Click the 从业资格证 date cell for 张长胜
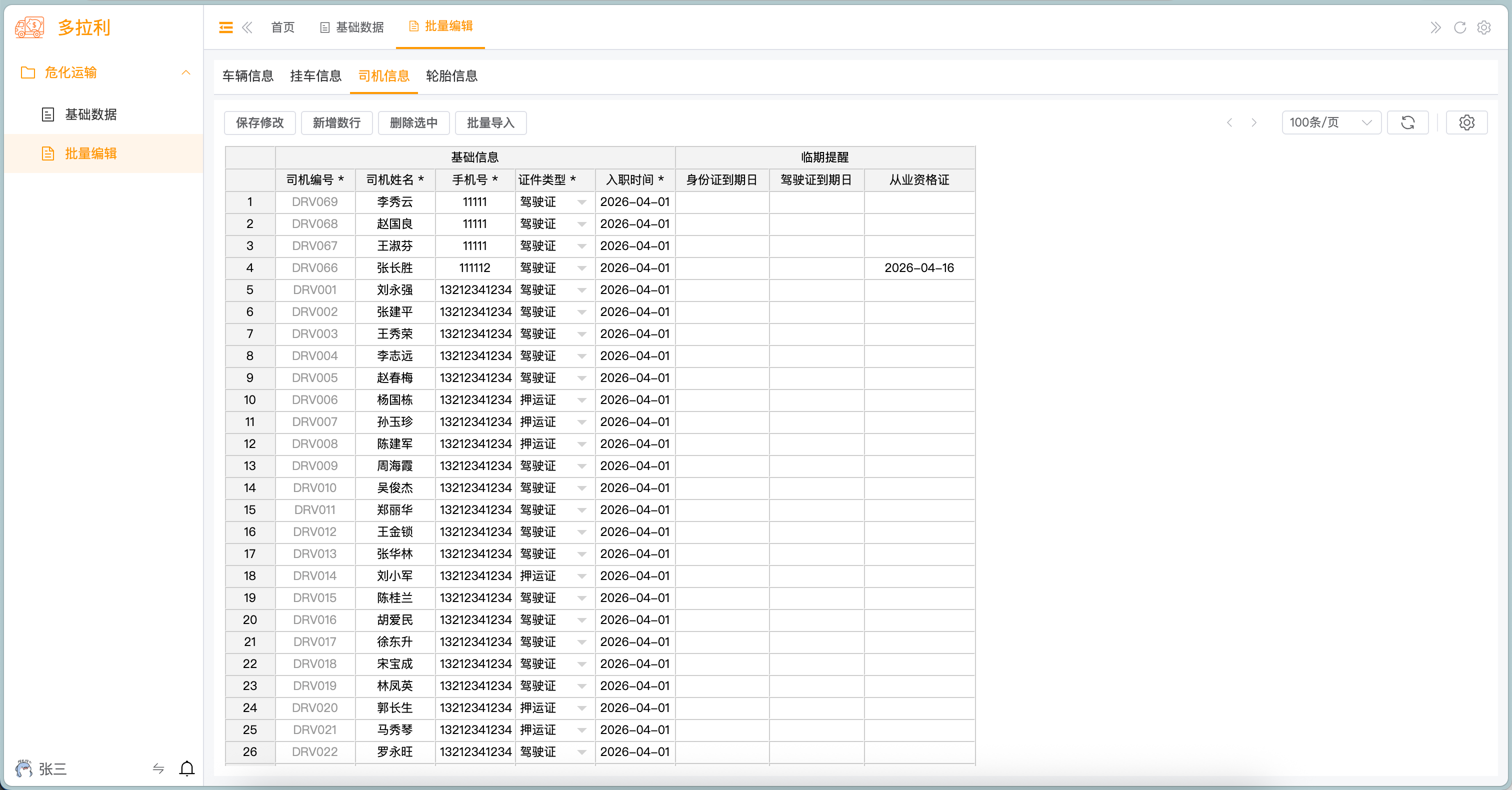Viewport: 1512px width, 790px height. tap(918, 267)
